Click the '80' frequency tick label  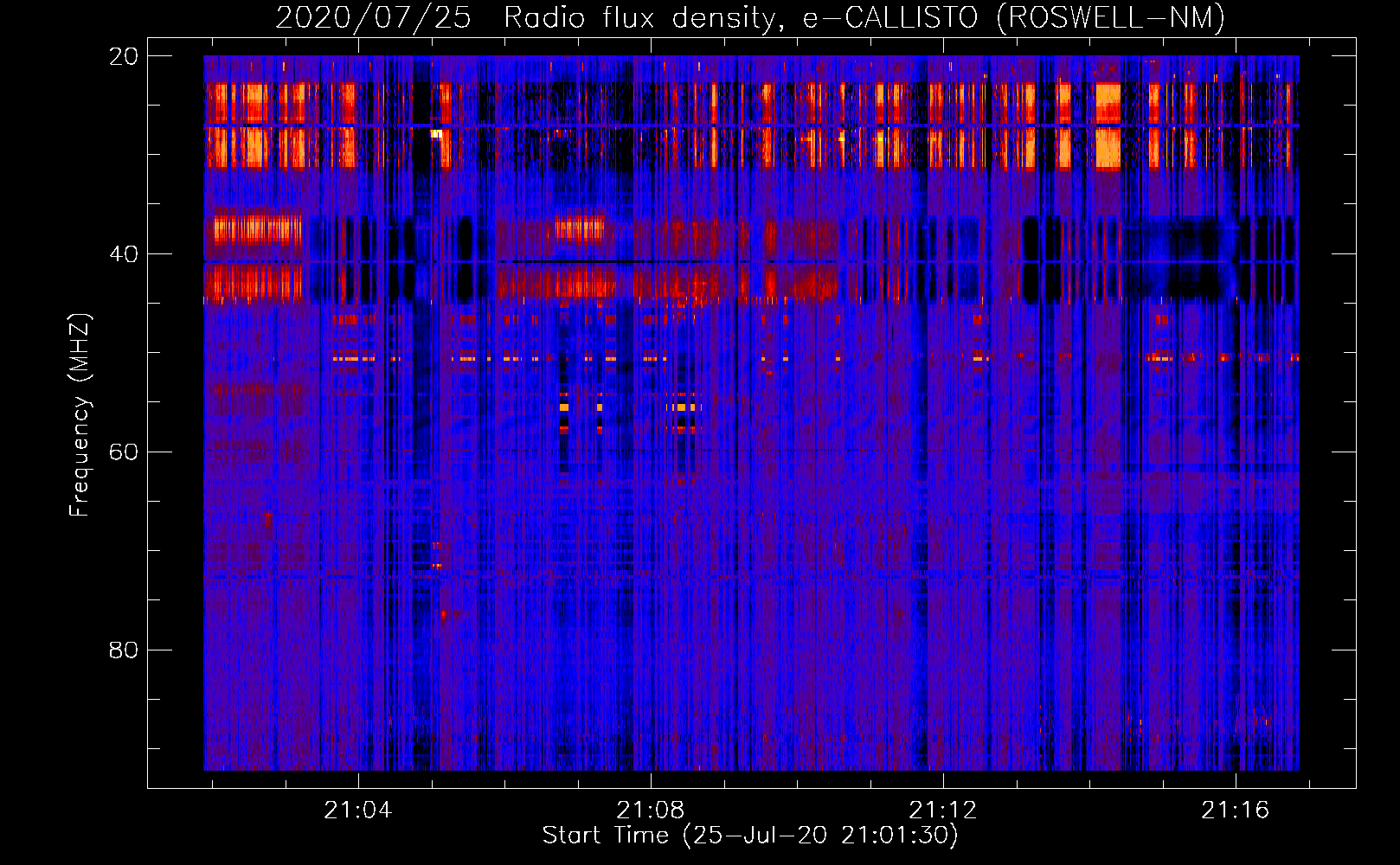coord(124,650)
